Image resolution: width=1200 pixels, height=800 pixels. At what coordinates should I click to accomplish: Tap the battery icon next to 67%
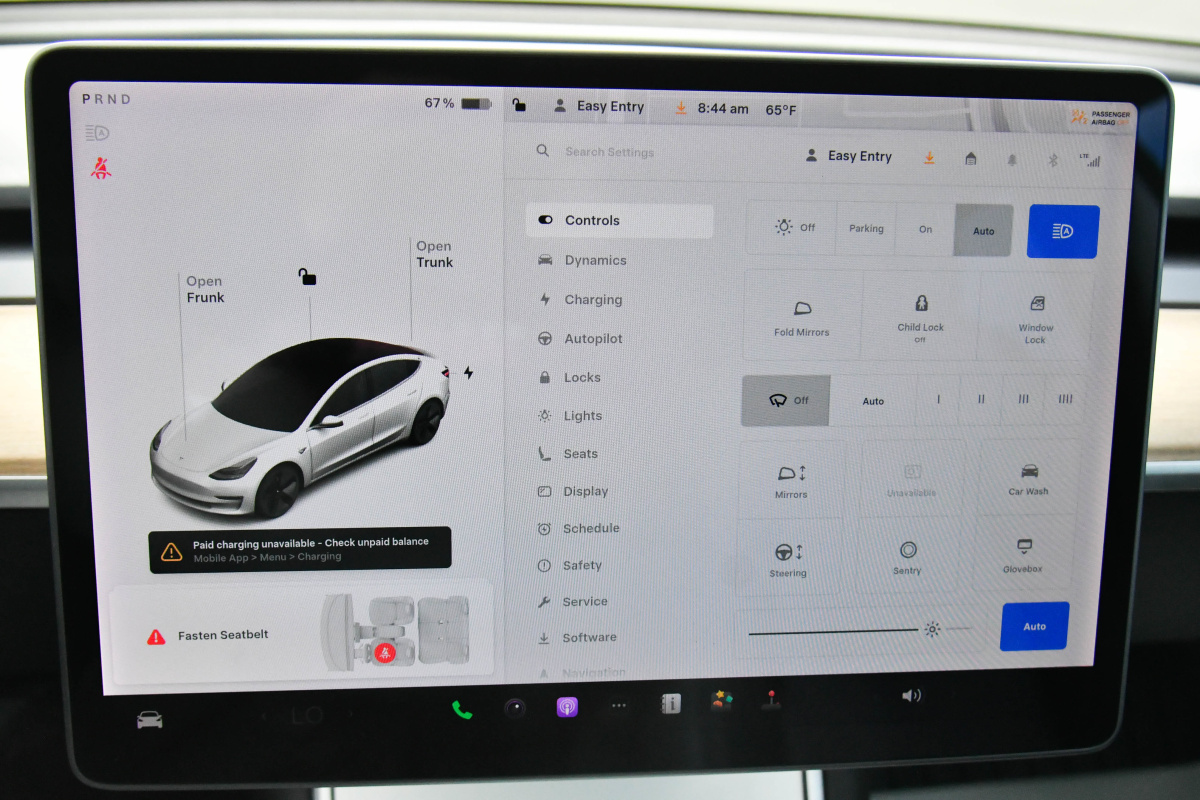476,103
